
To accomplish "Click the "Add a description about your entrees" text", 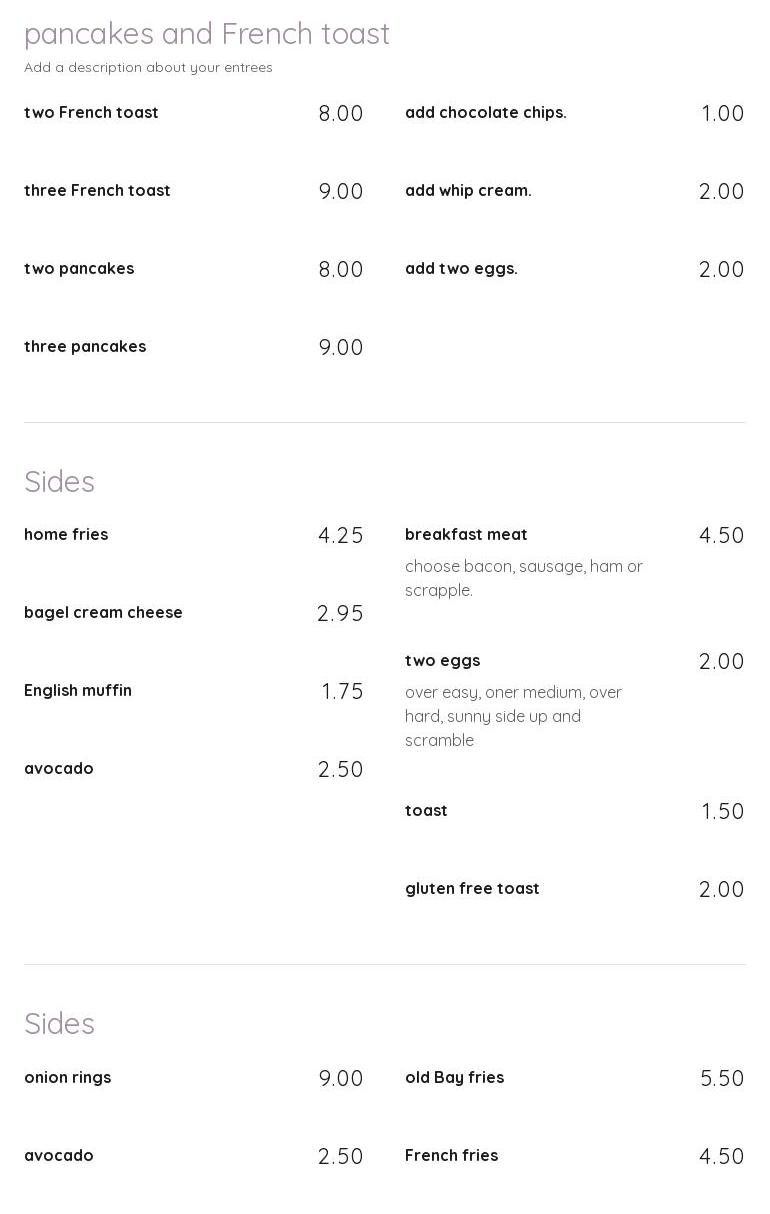I will (148, 68).
